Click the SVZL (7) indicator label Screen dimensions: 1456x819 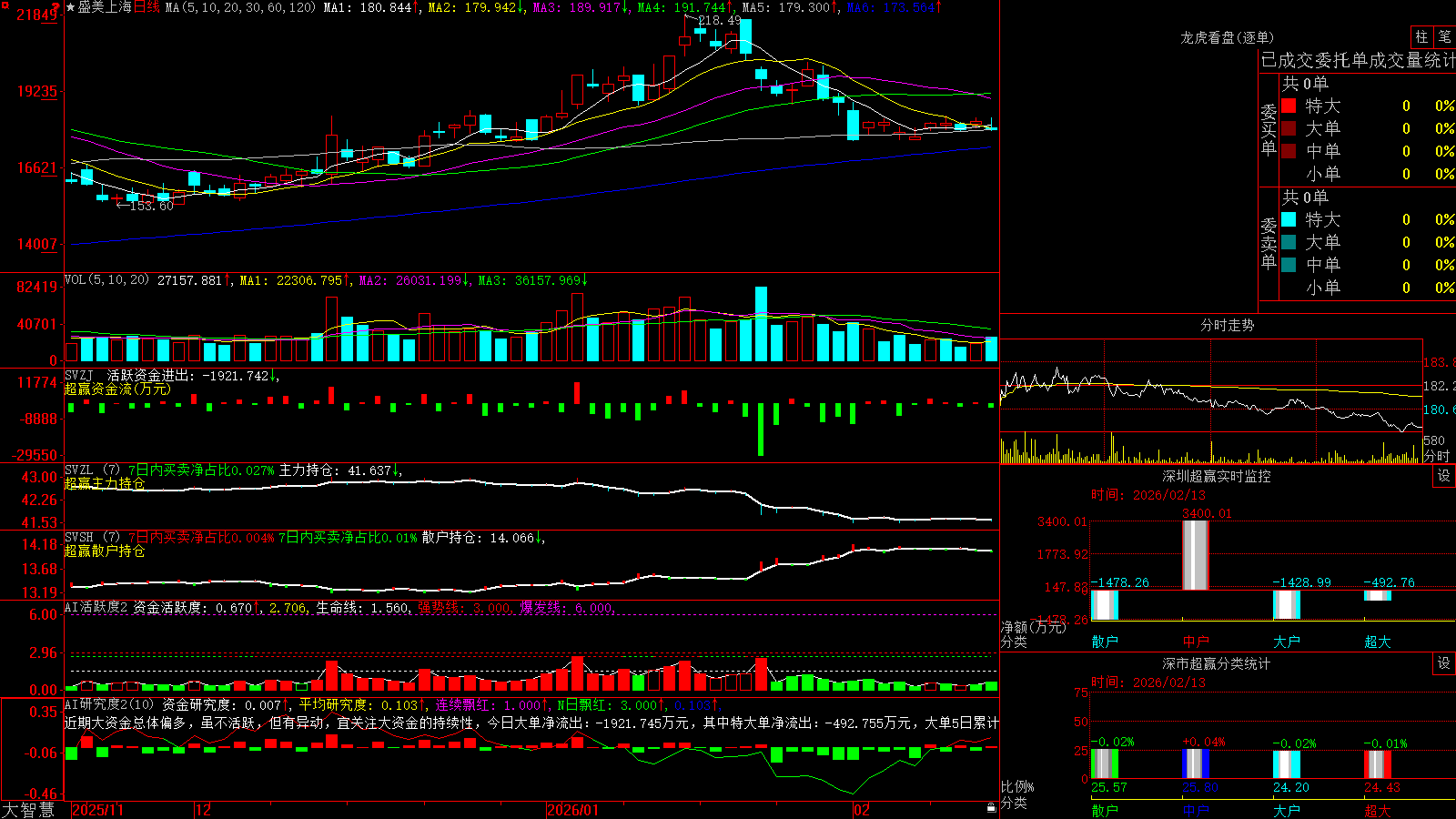tap(92, 470)
